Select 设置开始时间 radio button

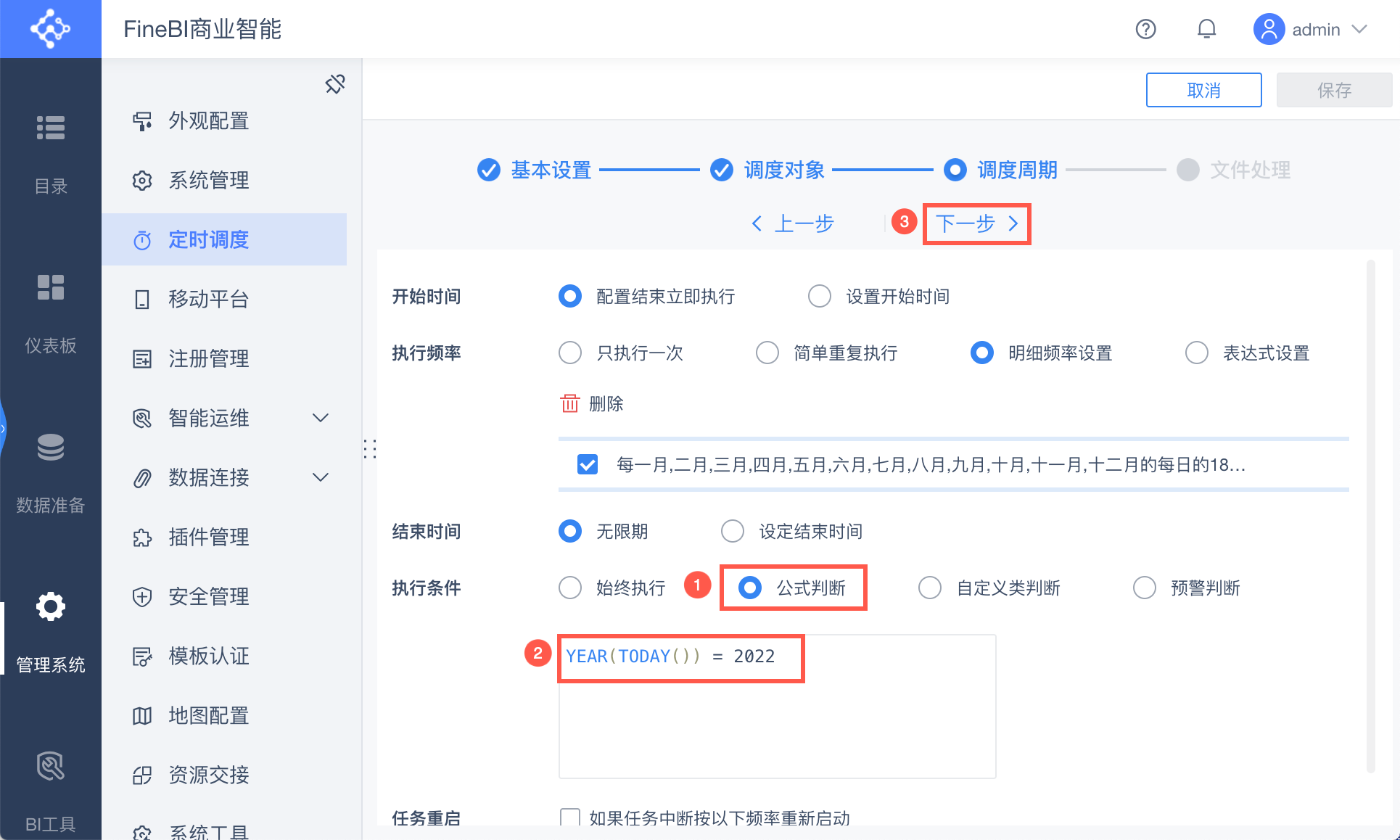click(820, 296)
